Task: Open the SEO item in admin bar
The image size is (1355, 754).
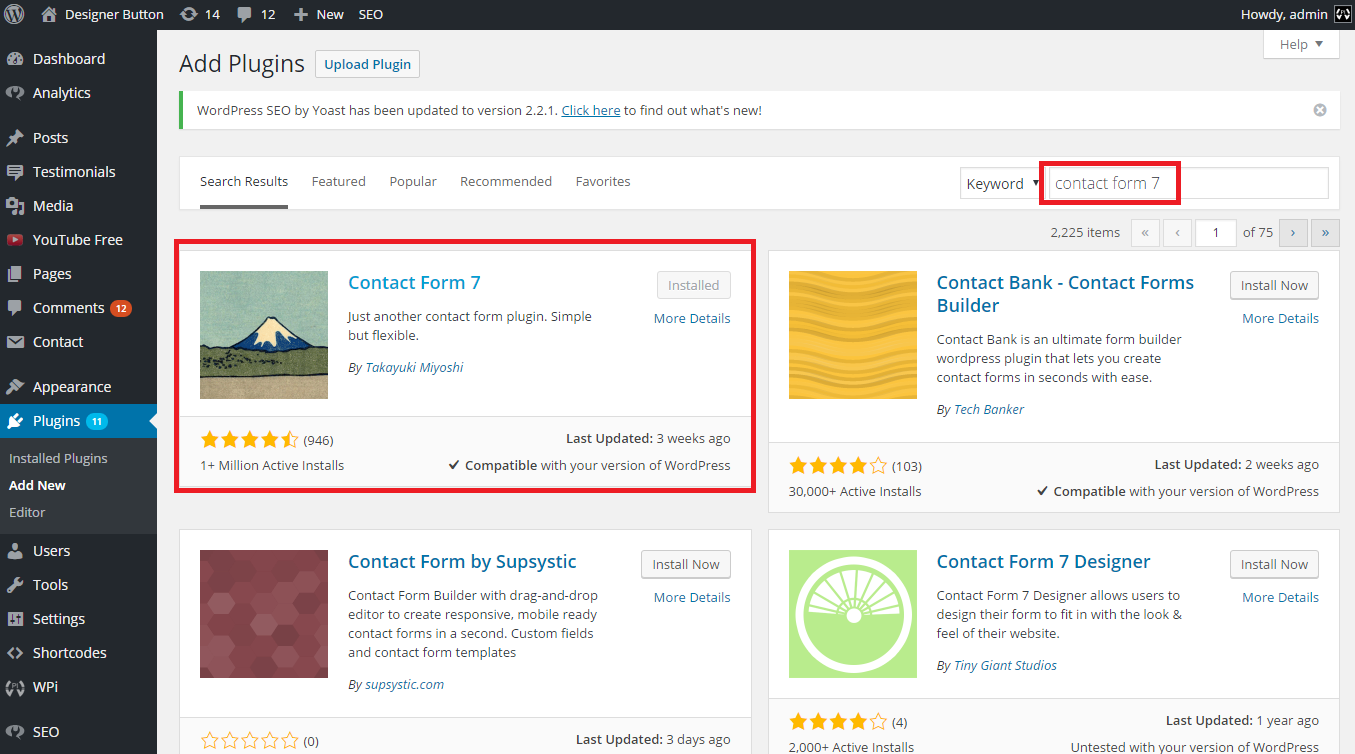Action: pos(370,14)
